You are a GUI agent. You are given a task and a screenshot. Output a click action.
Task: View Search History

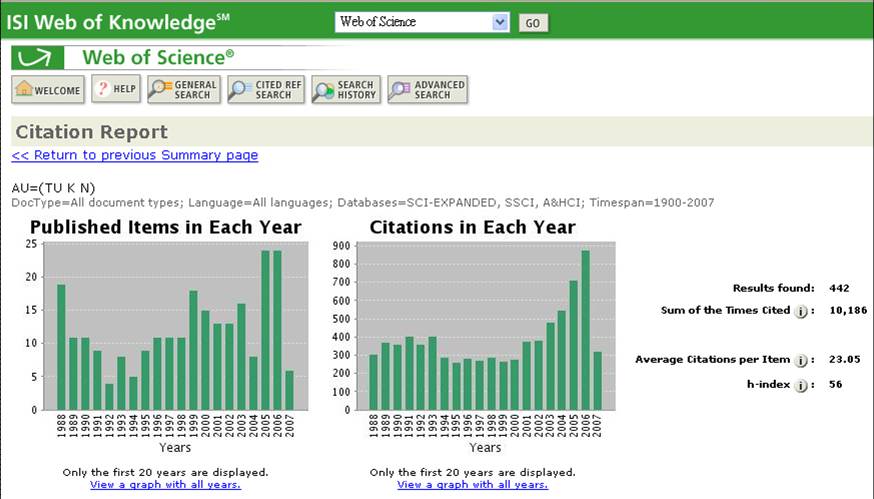(346, 90)
